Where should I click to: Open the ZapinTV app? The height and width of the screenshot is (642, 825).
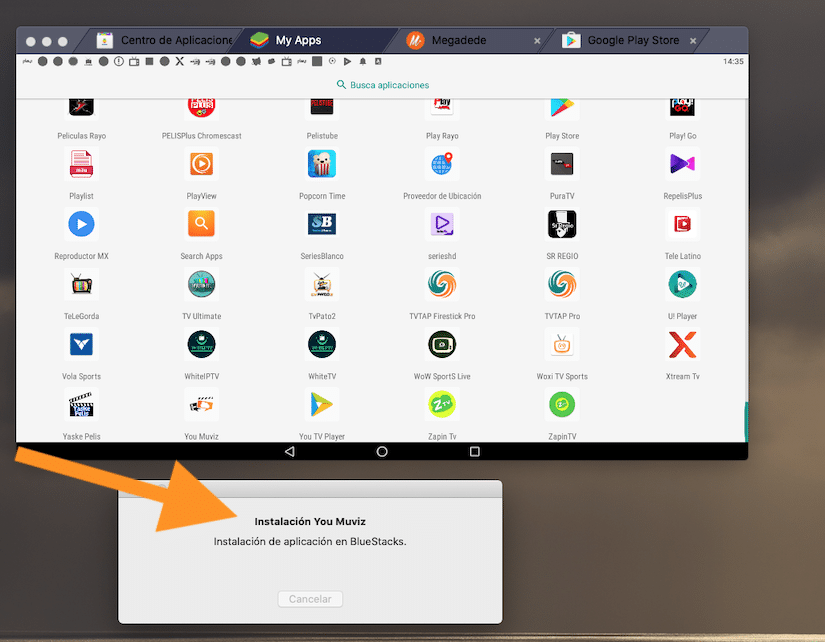561,404
